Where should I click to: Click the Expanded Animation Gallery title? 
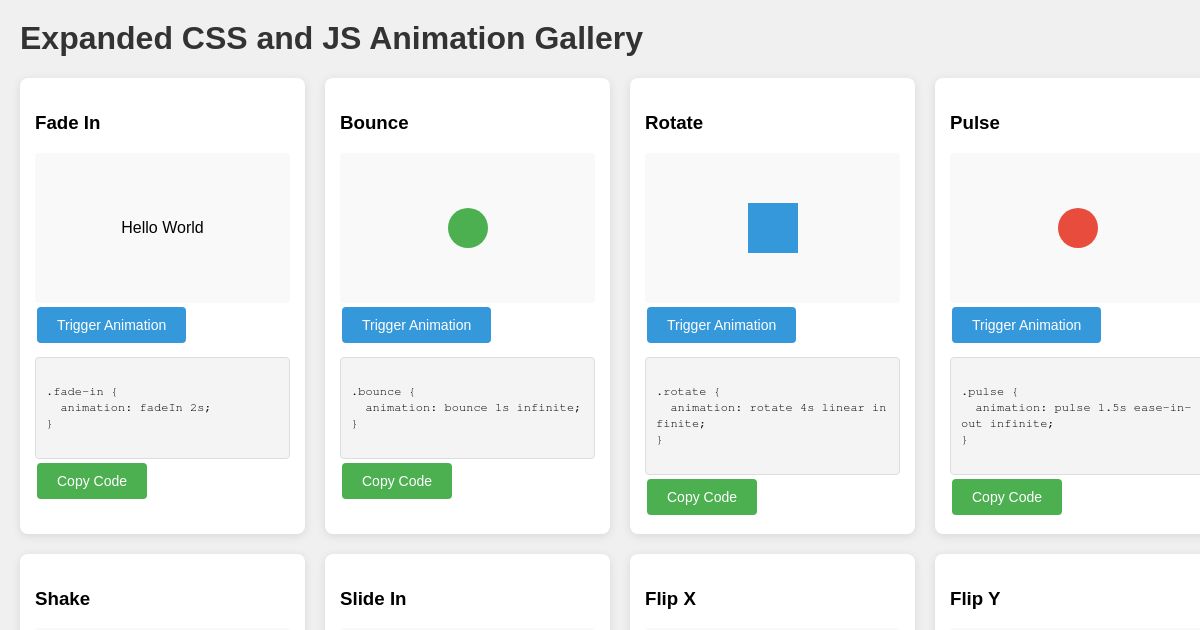pyautogui.click(x=331, y=39)
